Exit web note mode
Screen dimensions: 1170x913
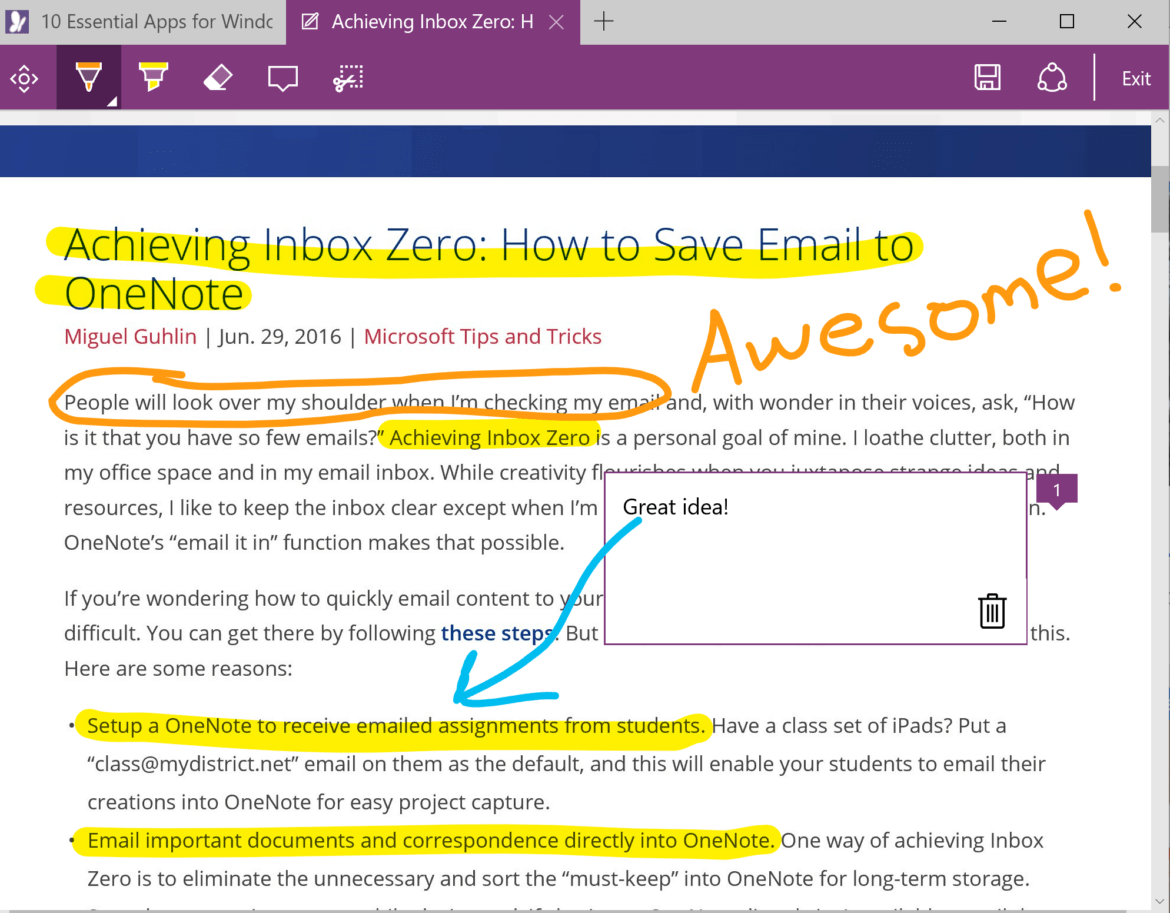click(1135, 79)
